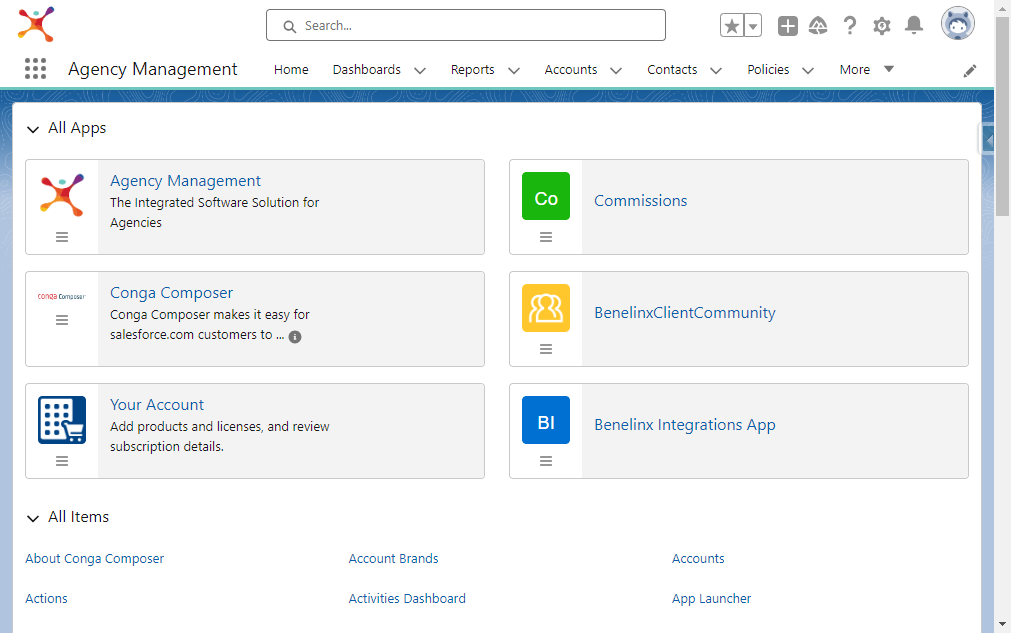The height and width of the screenshot is (633, 1011).
Task: Open the More navigation menu
Action: pos(866,70)
